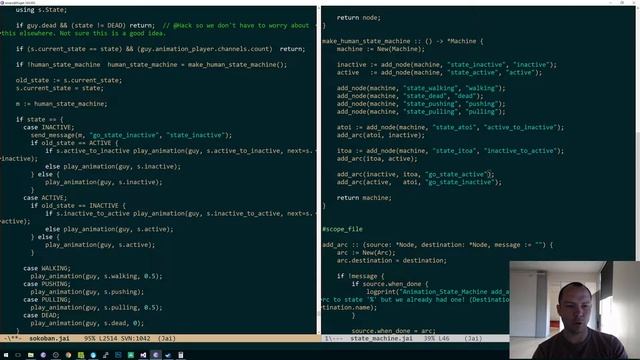The height and width of the screenshot is (360, 640).
Task: Click 'play_animation(guy, s.dead, 0);' line
Action: 87,323
